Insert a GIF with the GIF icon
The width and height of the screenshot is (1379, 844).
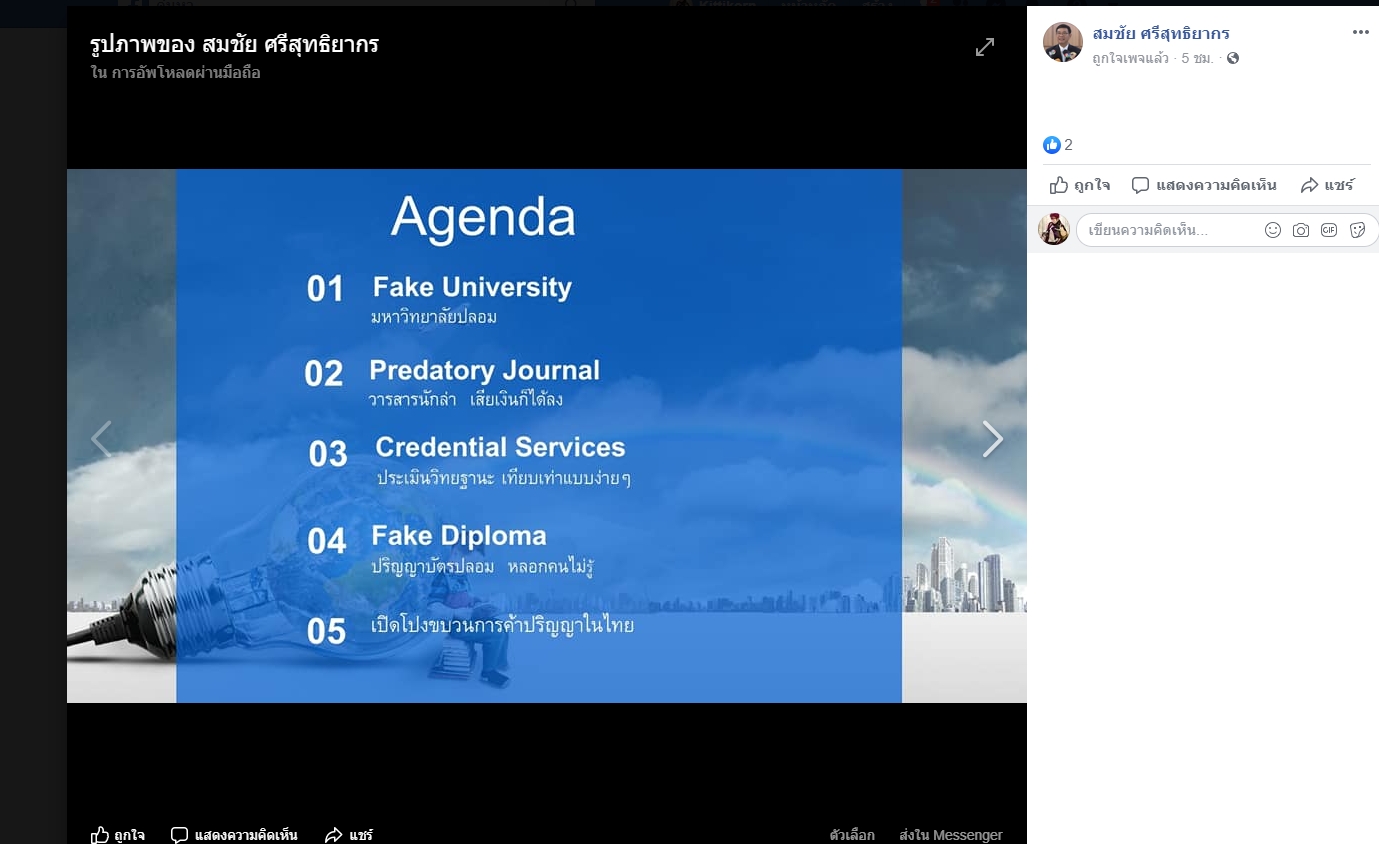coord(1328,230)
